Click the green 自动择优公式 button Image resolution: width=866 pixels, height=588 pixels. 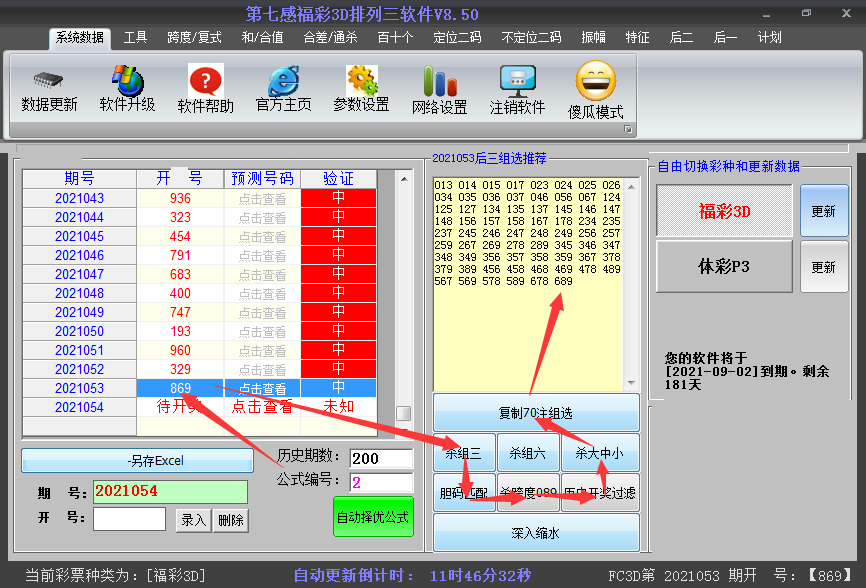(x=373, y=517)
